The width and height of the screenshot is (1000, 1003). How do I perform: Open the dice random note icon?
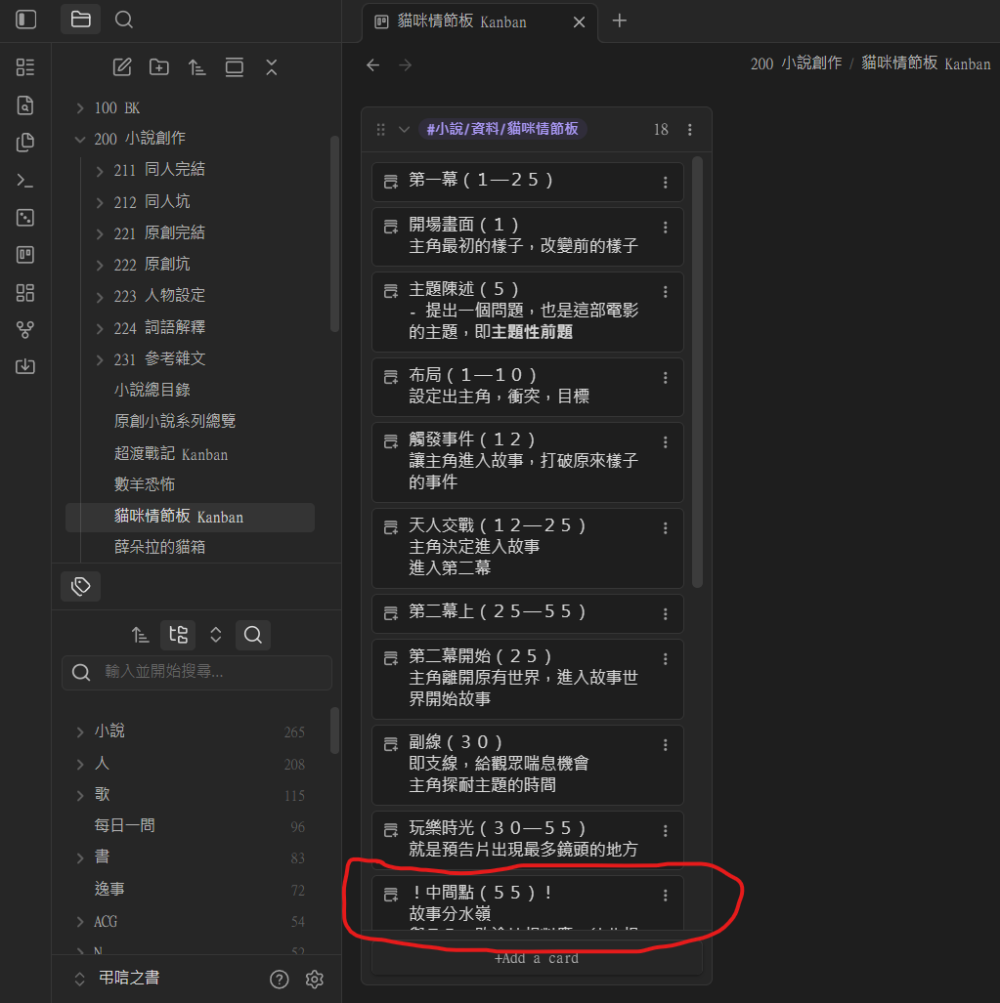pyautogui.click(x=25, y=217)
